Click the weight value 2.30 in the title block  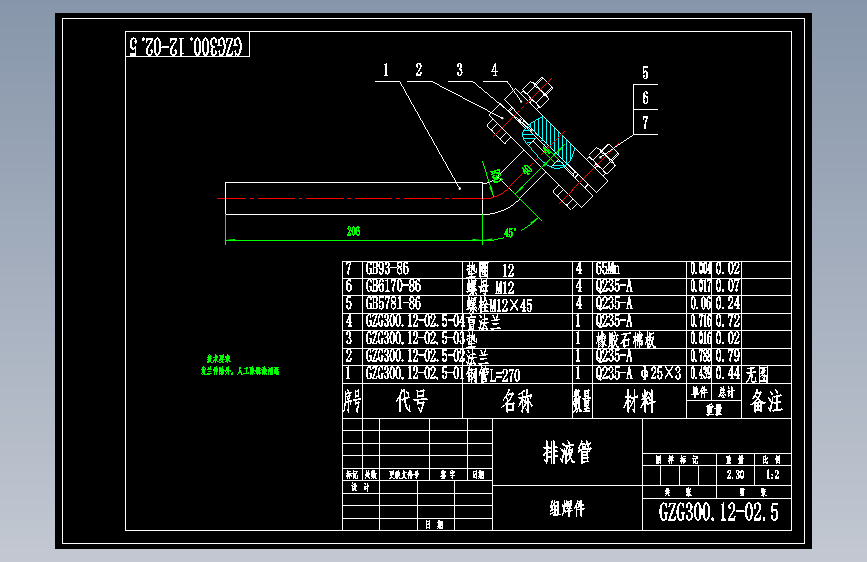[x=735, y=475]
